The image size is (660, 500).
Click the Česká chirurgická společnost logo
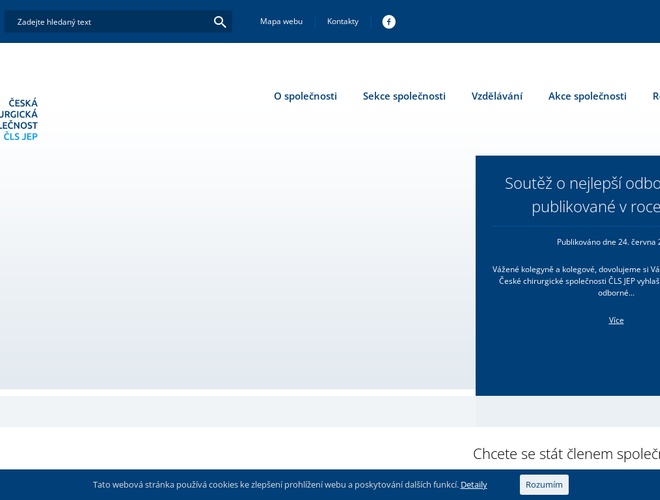pos(20,119)
